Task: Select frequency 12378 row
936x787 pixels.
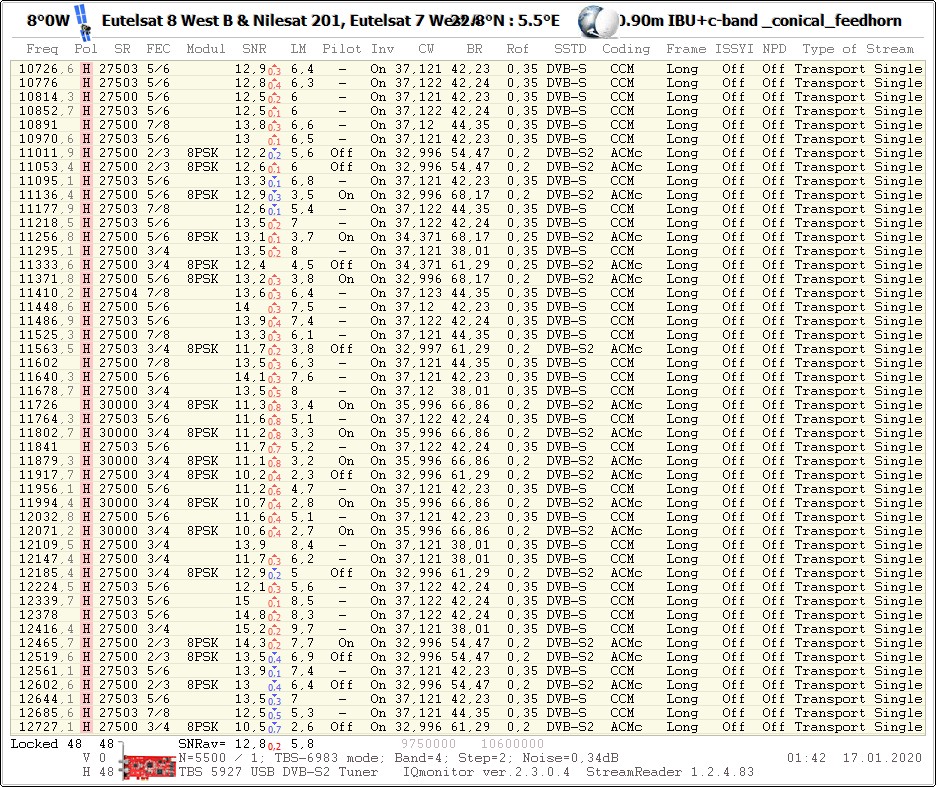Action: (468, 615)
